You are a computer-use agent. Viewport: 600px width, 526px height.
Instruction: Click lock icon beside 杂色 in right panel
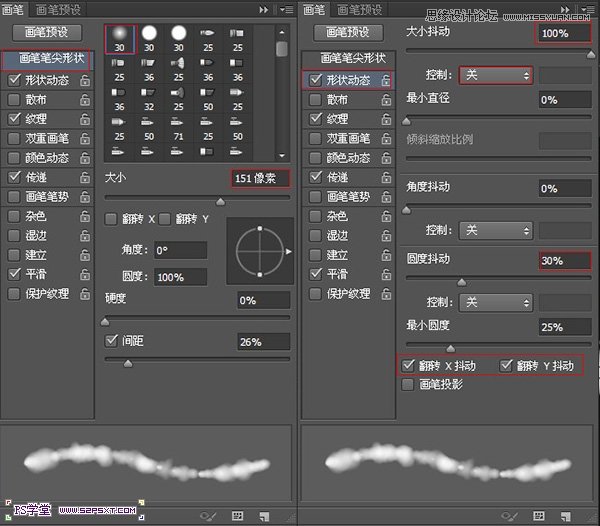386,216
